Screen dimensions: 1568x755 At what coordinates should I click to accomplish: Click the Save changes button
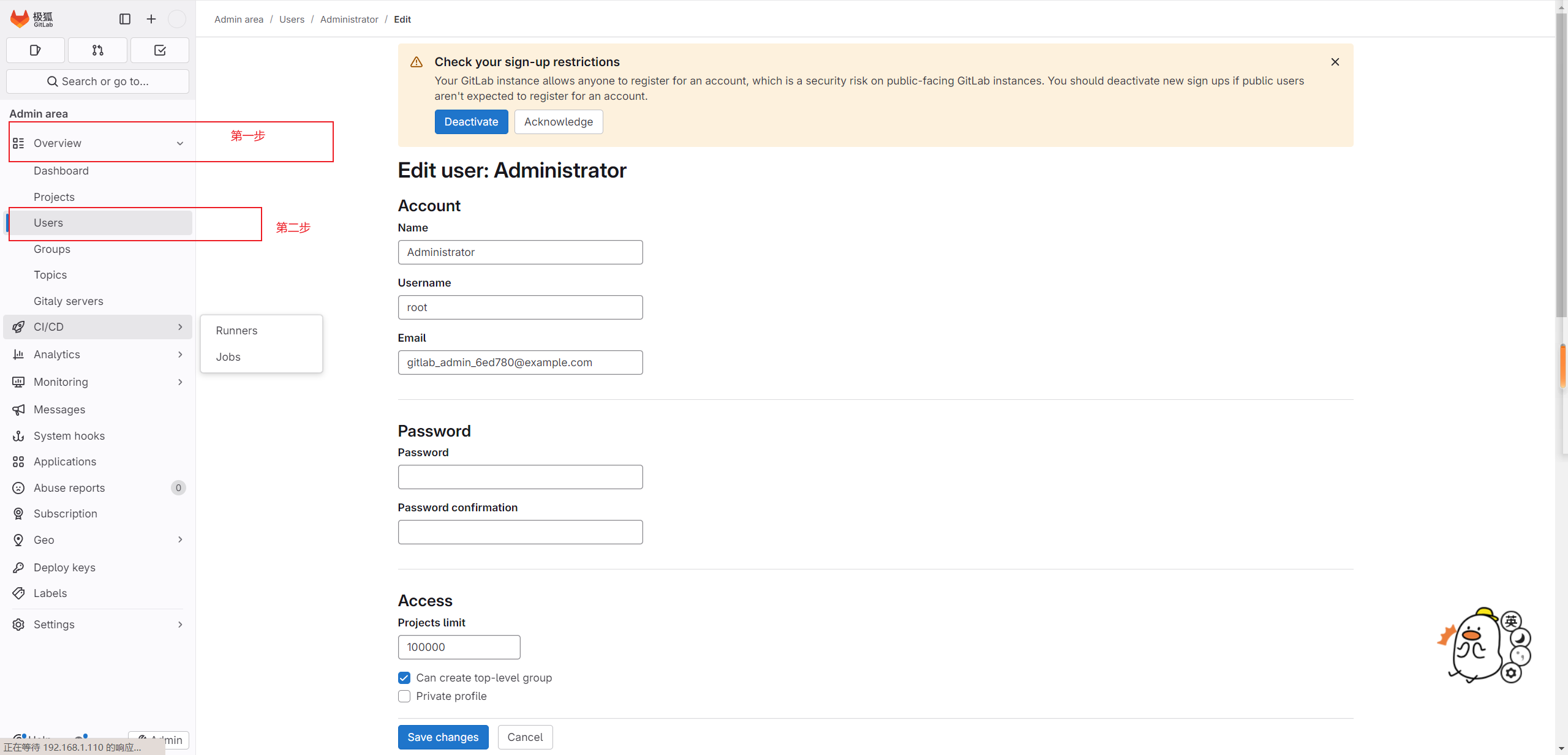(443, 737)
